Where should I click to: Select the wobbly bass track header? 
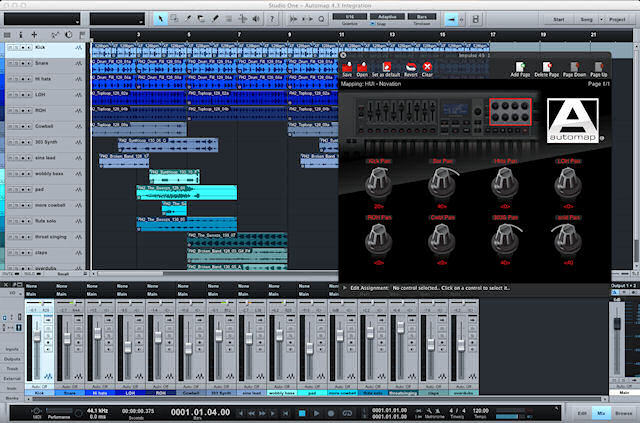pyautogui.click(x=45, y=174)
